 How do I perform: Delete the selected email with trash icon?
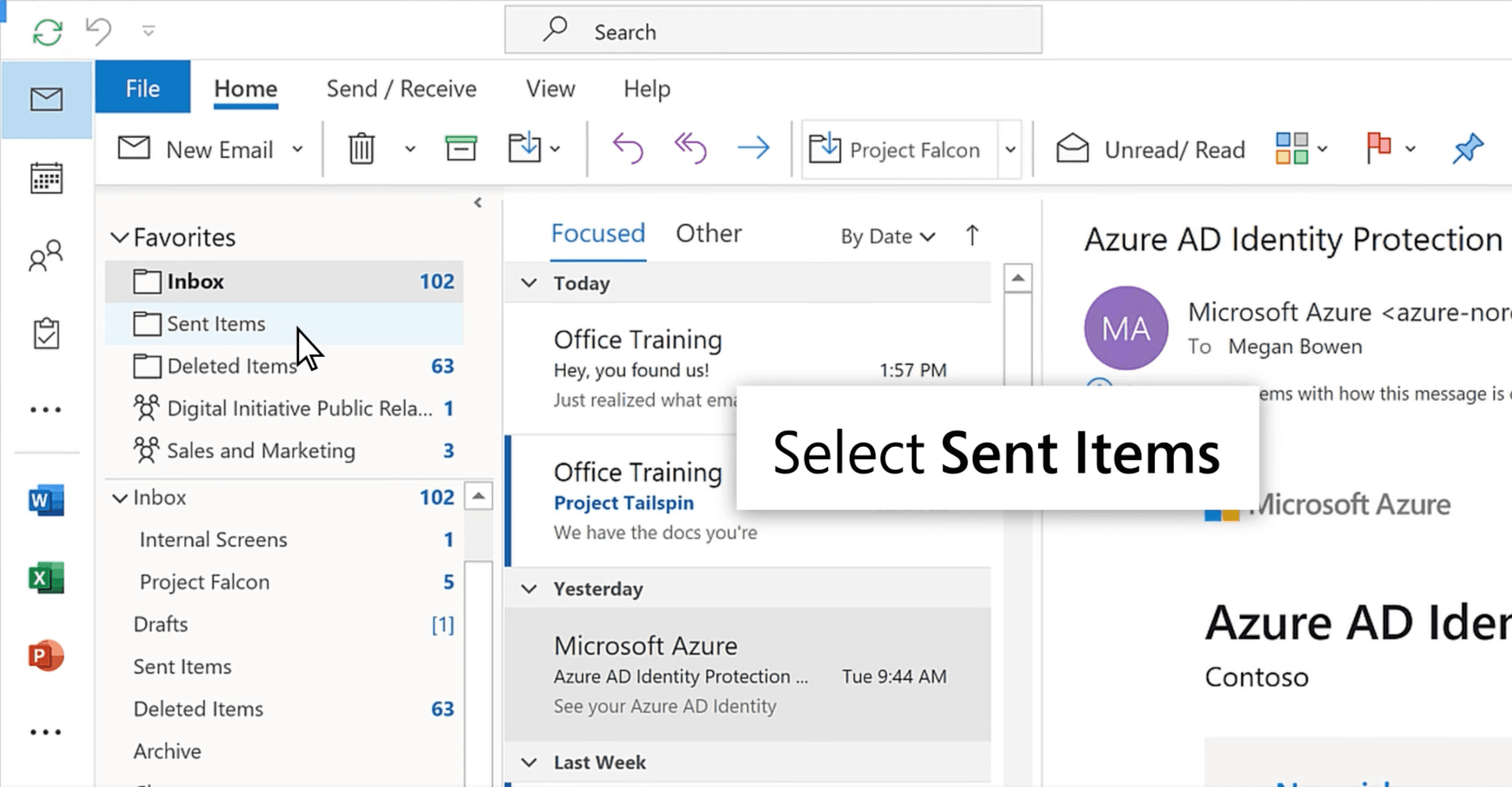click(x=362, y=148)
